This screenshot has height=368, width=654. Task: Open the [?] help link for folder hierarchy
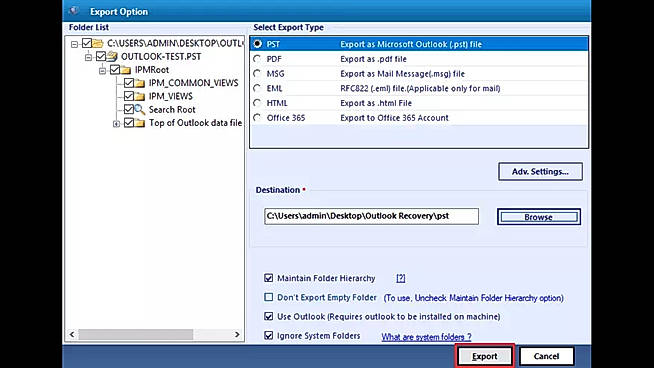(x=400, y=278)
